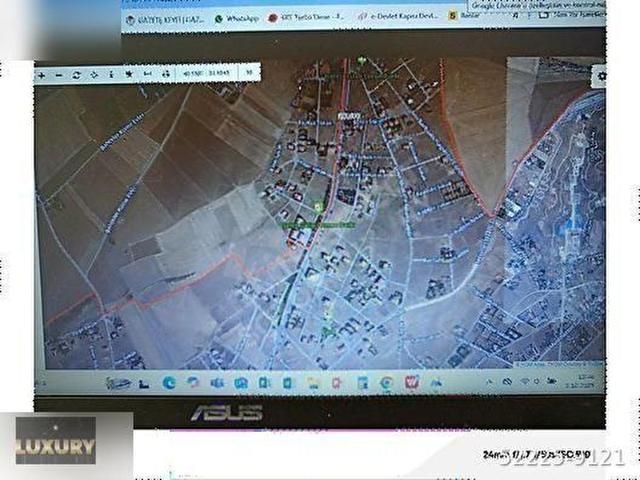The width and height of the screenshot is (640, 480).
Task: Open the Outlook icon on the taskbar
Action: pyautogui.click(x=241, y=383)
